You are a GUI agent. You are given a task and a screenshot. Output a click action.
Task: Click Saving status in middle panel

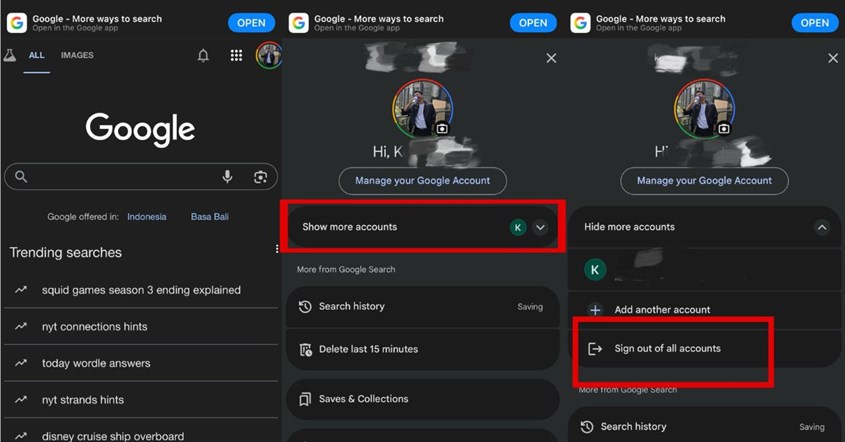pyautogui.click(x=530, y=307)
